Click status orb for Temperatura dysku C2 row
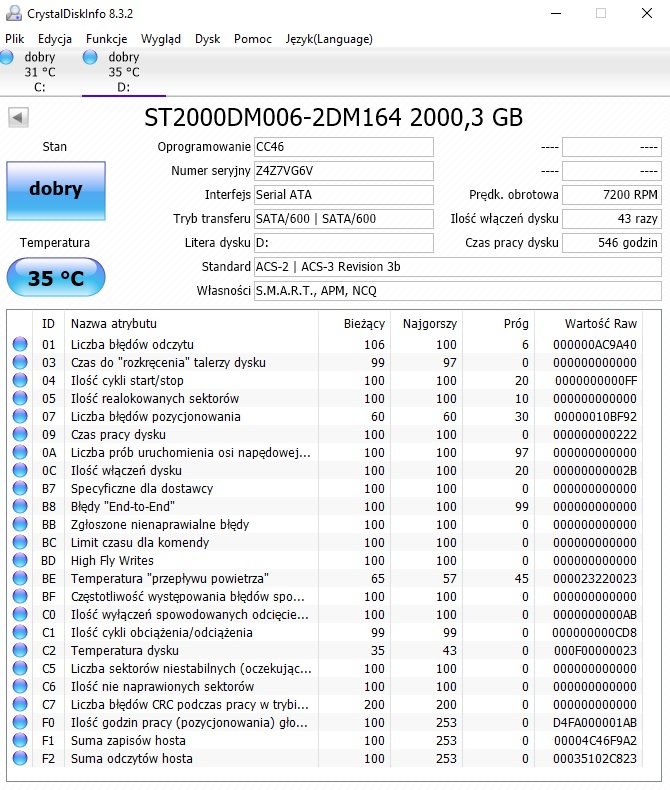The height and width of the screenshot is (790, 670). 20,650
